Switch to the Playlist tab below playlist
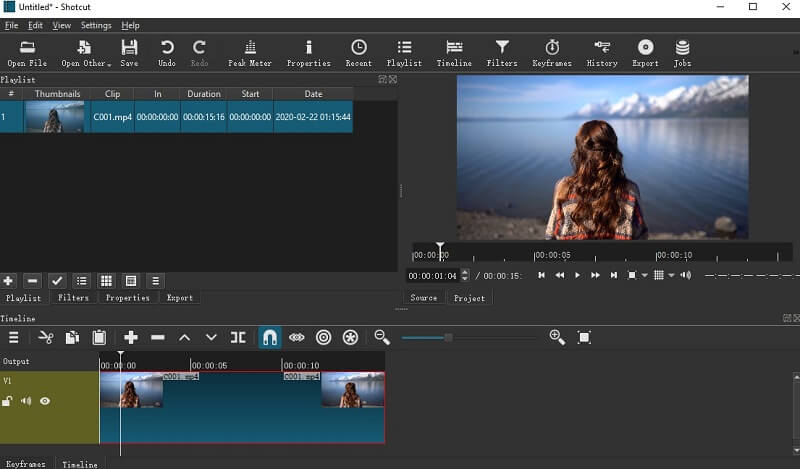The width and height of the screenshot is (800, 469). click(23, 298)
